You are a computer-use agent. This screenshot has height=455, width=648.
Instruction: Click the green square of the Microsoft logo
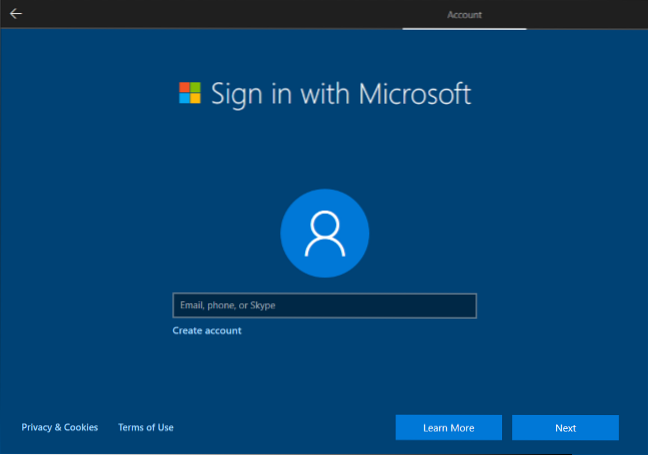pyautogui.click(x=196, y=88)
